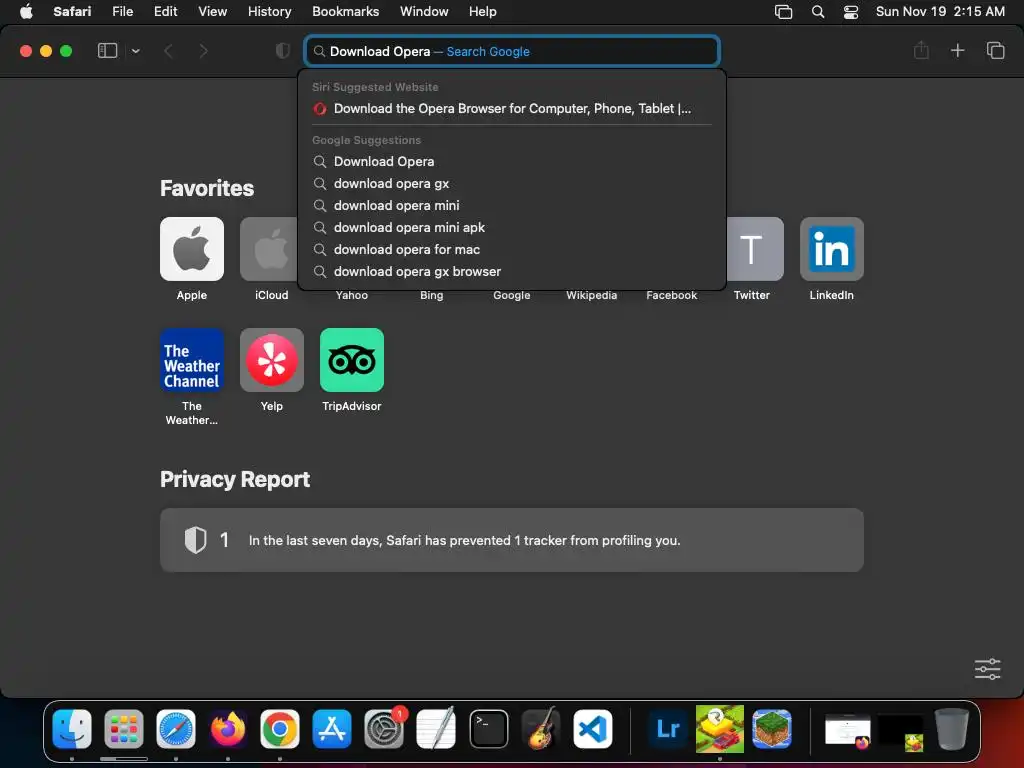This screenshot has width=1024, height=768.
Task: Select 'download opera for mac' suggestion
Action: coord(512,249)
